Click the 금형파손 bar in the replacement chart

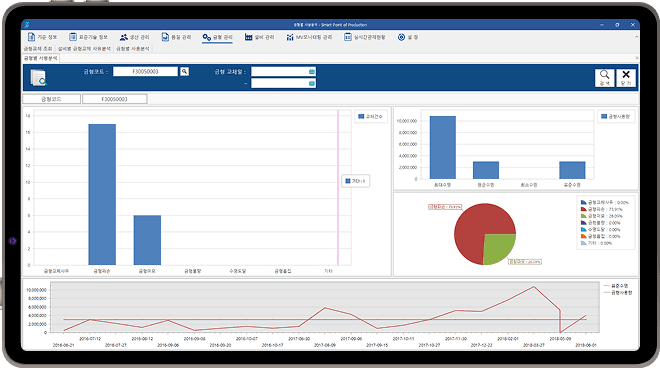click(x=102, y=195)
